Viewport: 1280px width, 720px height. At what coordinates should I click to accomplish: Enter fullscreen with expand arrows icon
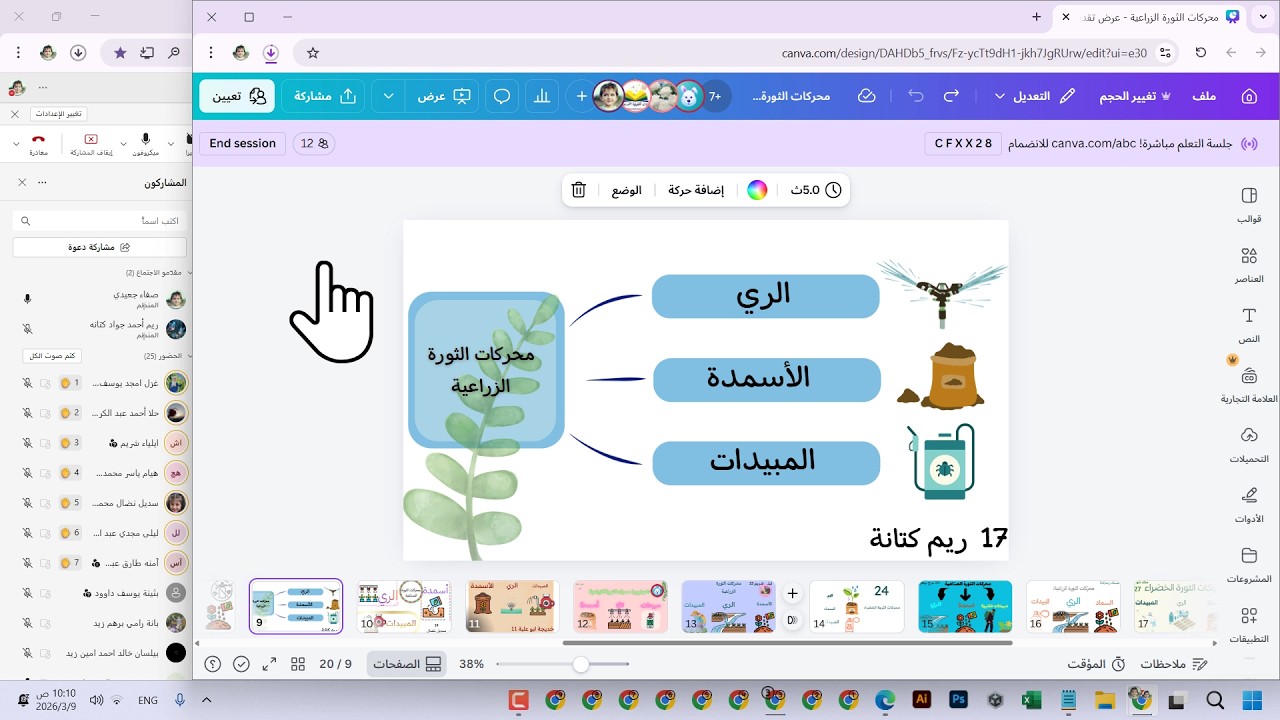(269, 664)
